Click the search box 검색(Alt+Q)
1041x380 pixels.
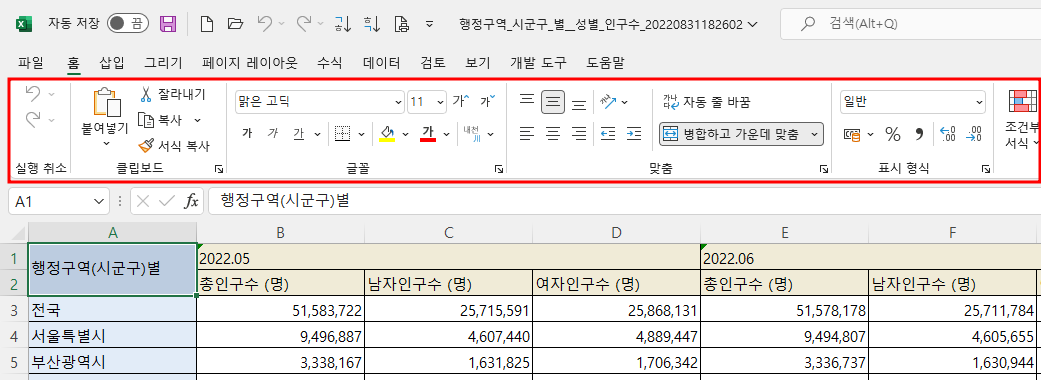910,24
